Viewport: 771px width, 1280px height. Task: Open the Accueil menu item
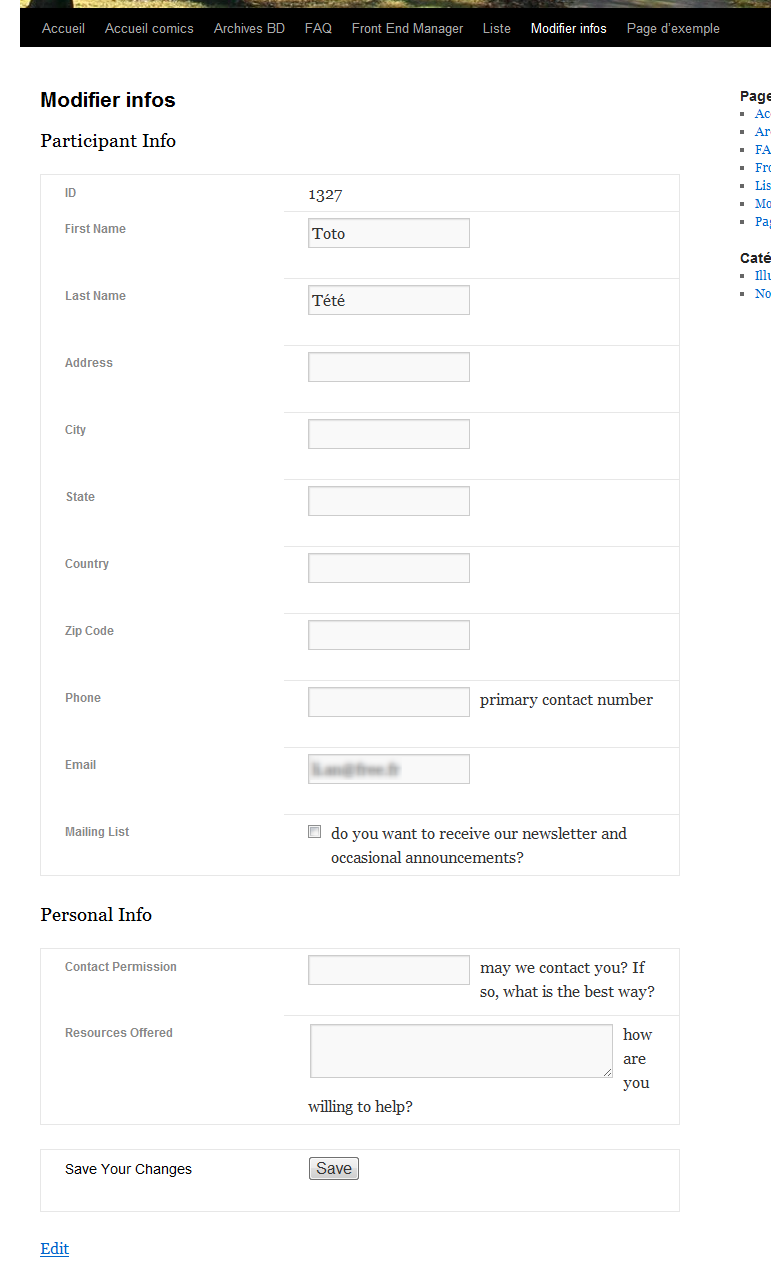[x=63, y=28]
